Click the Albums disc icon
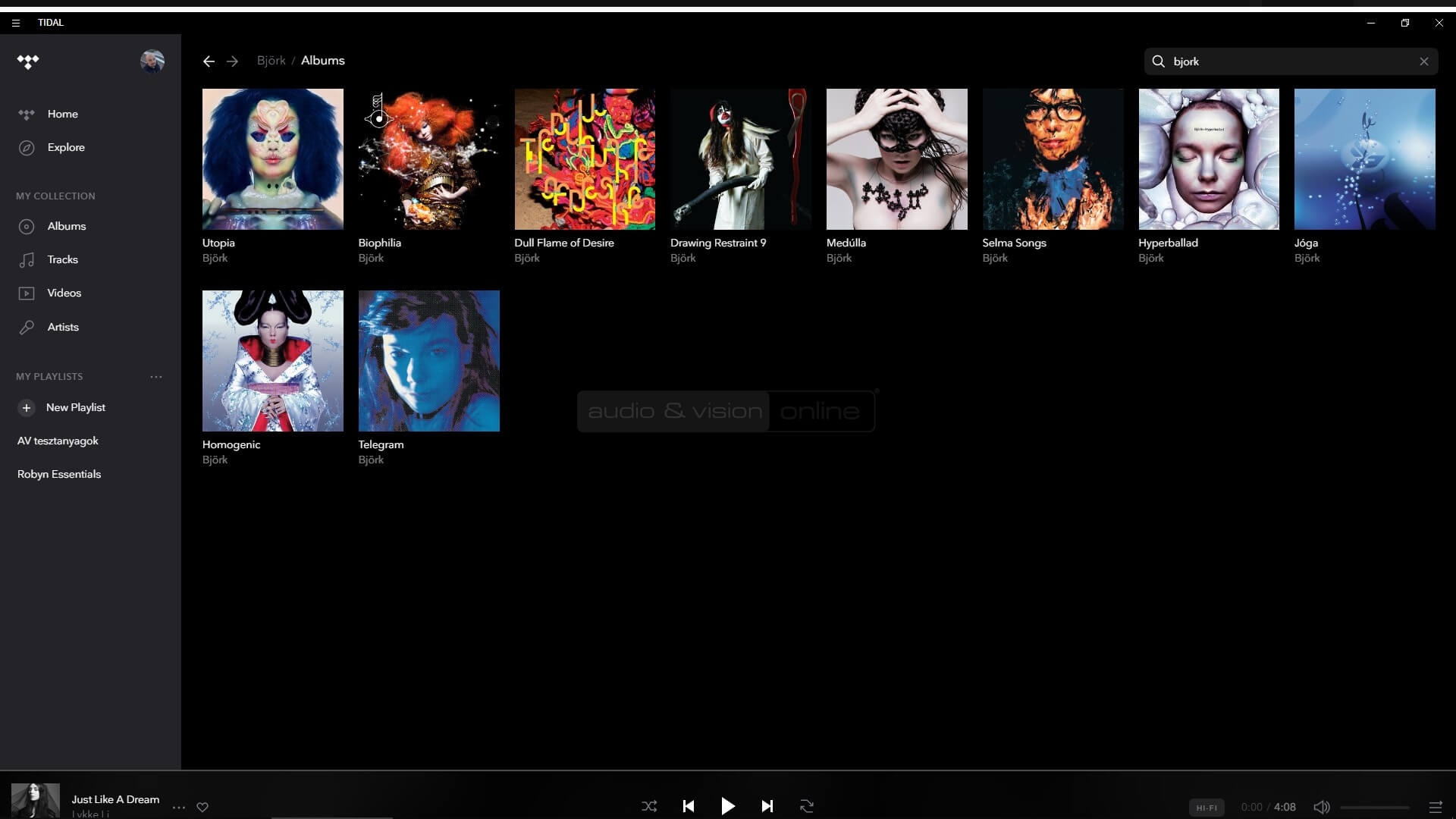Image resolution: width=1456 pixels, height=819 pixels. click(x=27, y=227)
